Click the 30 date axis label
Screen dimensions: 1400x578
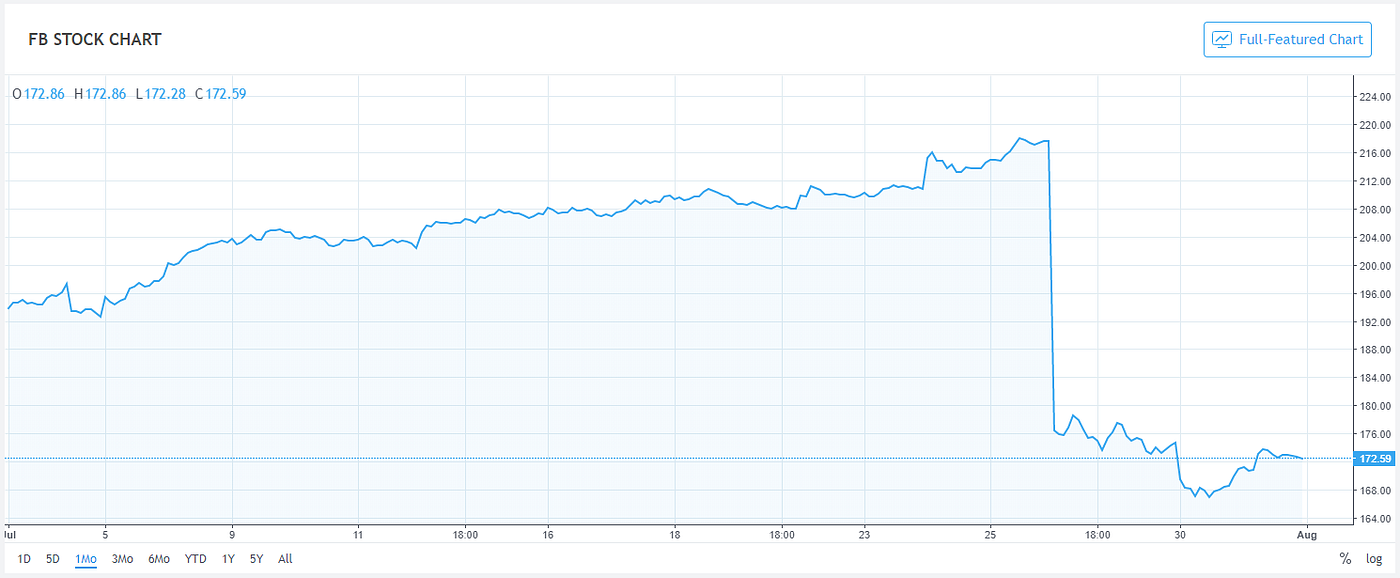[x=1180, y=534]
